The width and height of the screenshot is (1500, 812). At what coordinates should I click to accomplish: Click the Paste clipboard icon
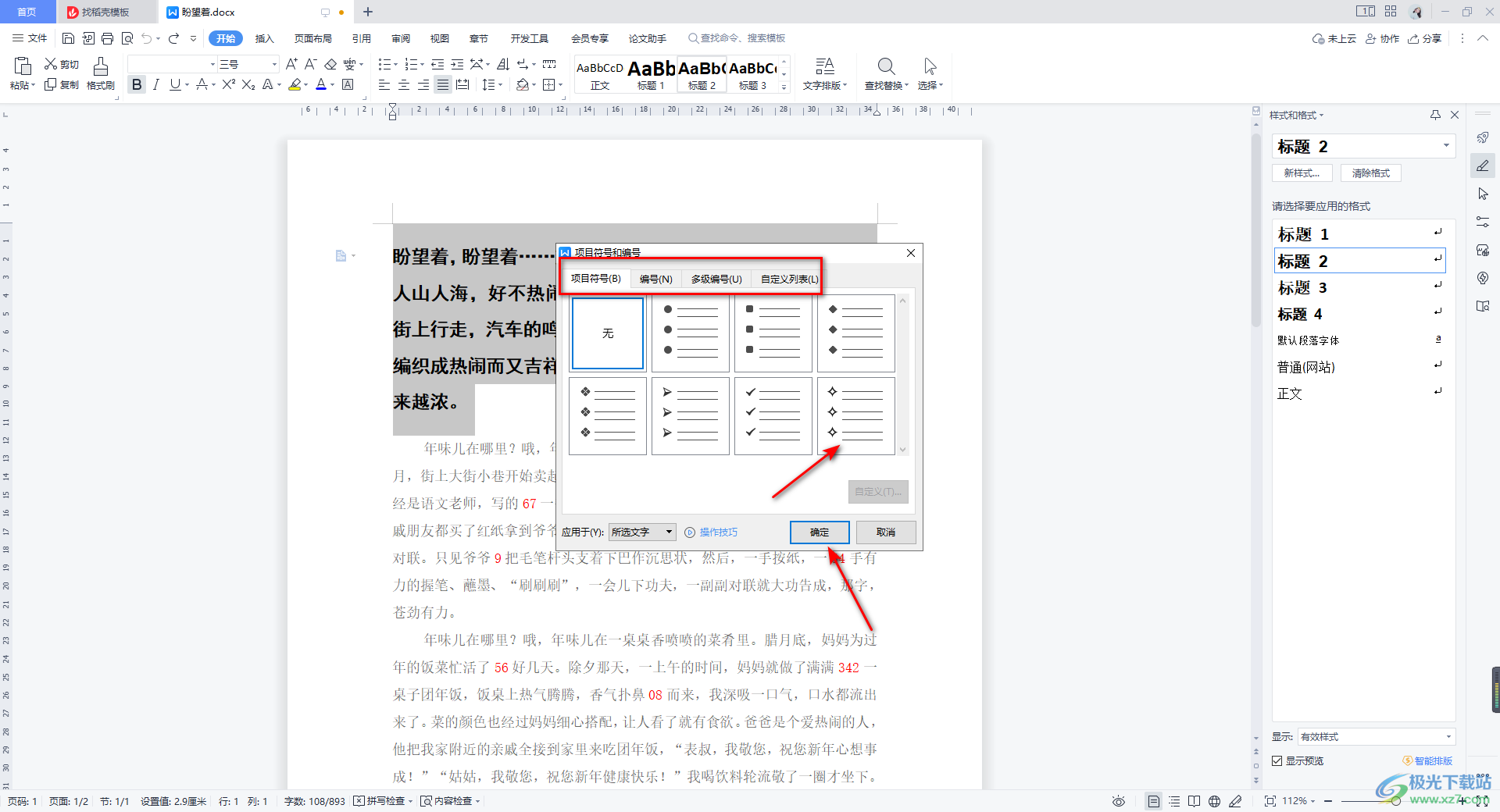[x=23, y=66]
